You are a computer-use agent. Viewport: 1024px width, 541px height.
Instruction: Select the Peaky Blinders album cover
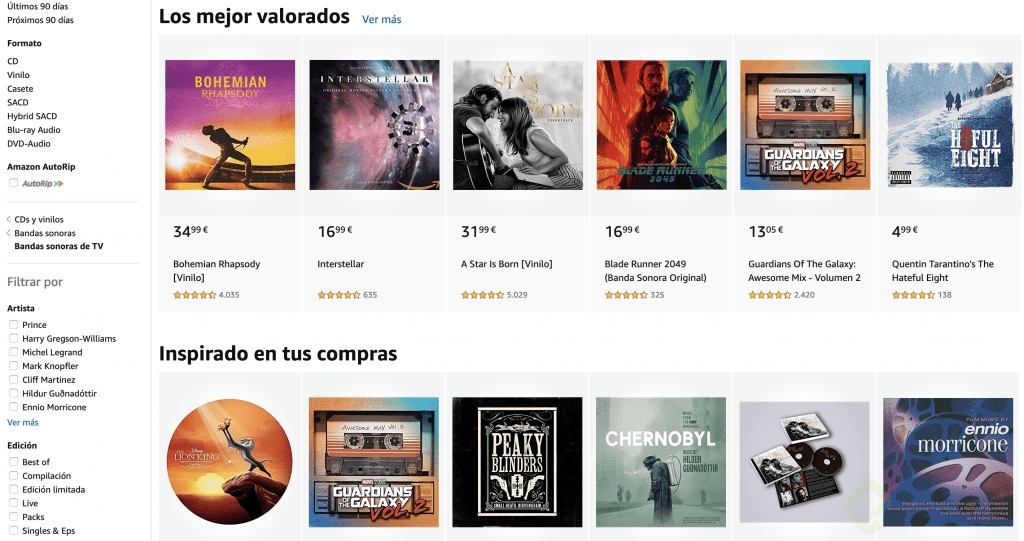(517, 462)
